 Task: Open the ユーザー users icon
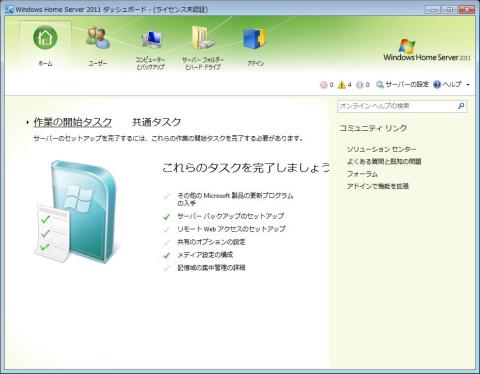(98, 38)
